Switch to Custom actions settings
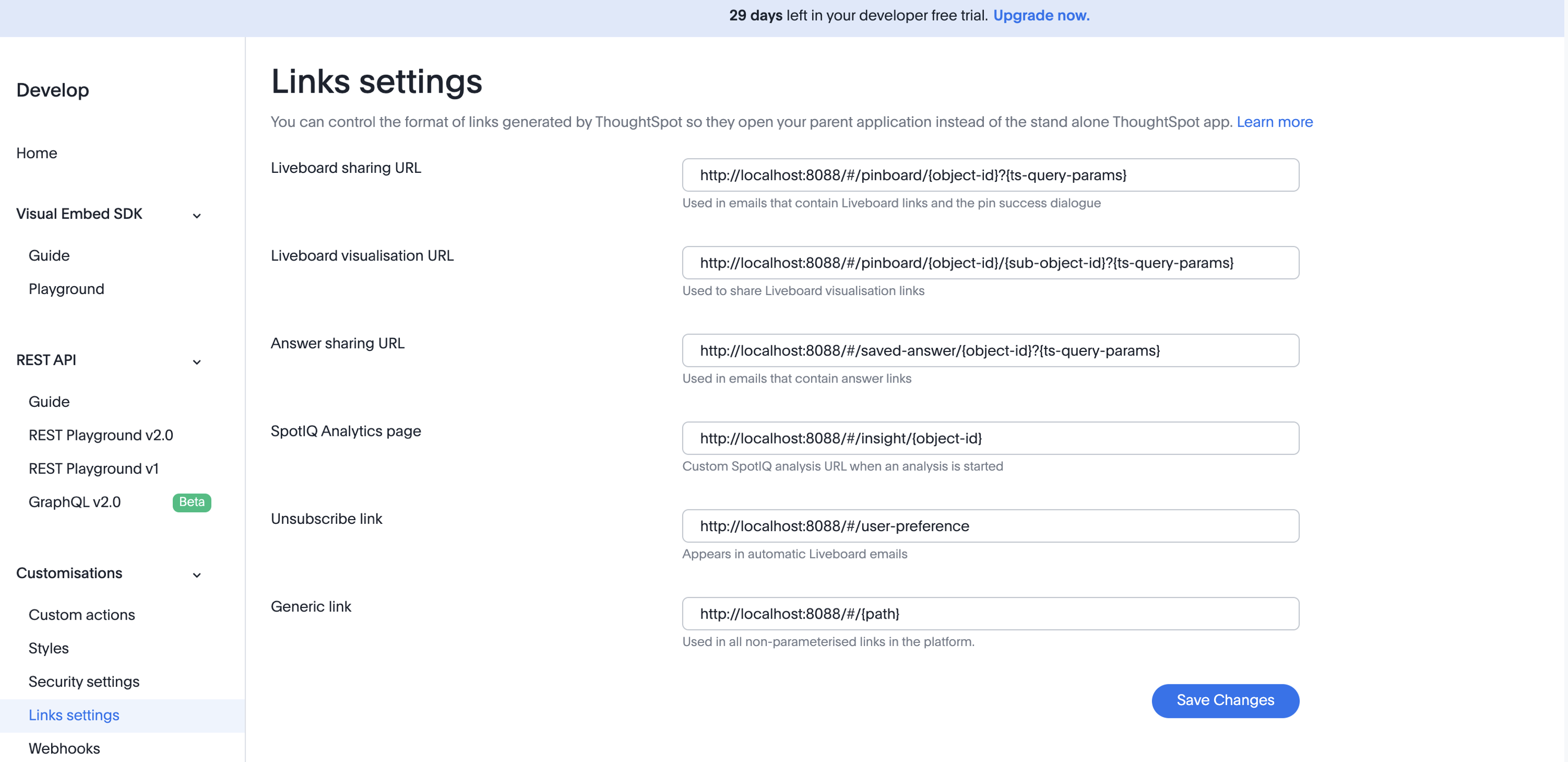The image size is (1568, 762). pyautogui.click(x=82, y=614)
